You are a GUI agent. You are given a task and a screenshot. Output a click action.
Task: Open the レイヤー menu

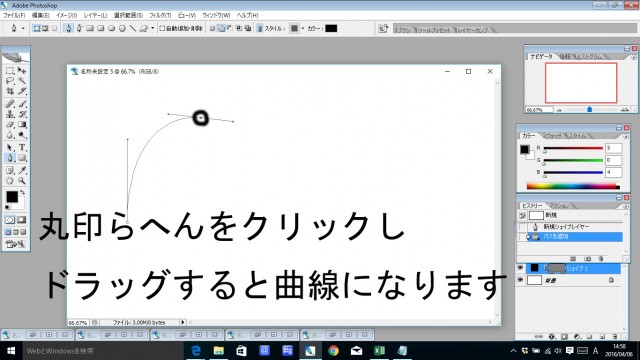tap(95, 15)
